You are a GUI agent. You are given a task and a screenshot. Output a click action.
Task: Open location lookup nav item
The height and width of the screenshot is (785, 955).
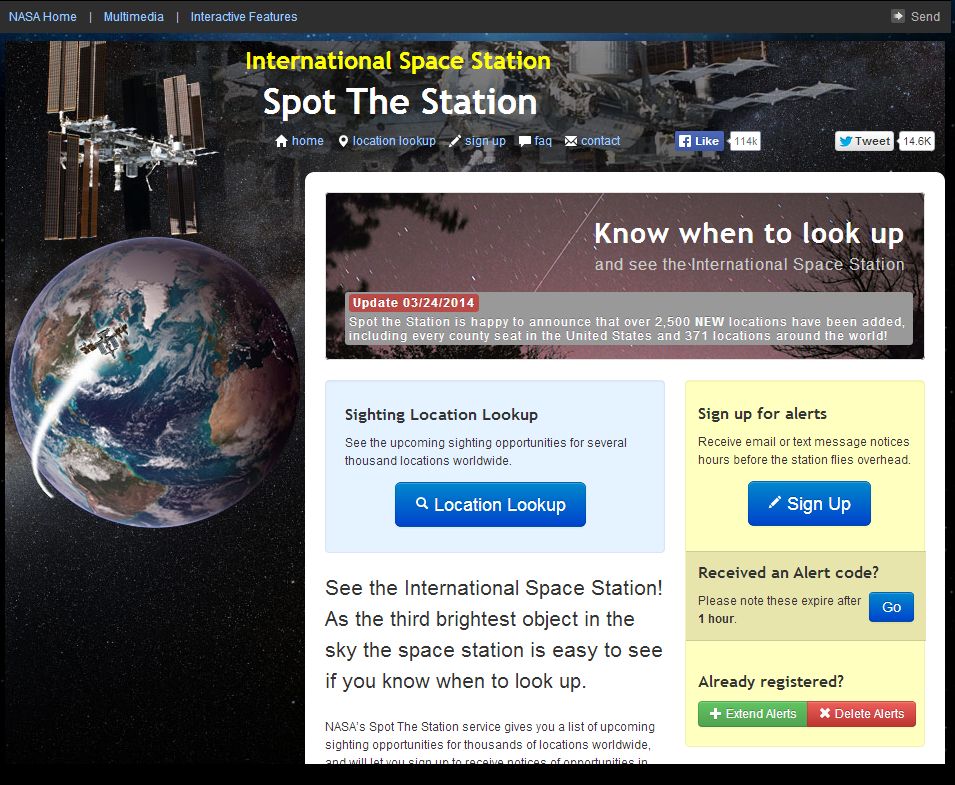[394, 141]
